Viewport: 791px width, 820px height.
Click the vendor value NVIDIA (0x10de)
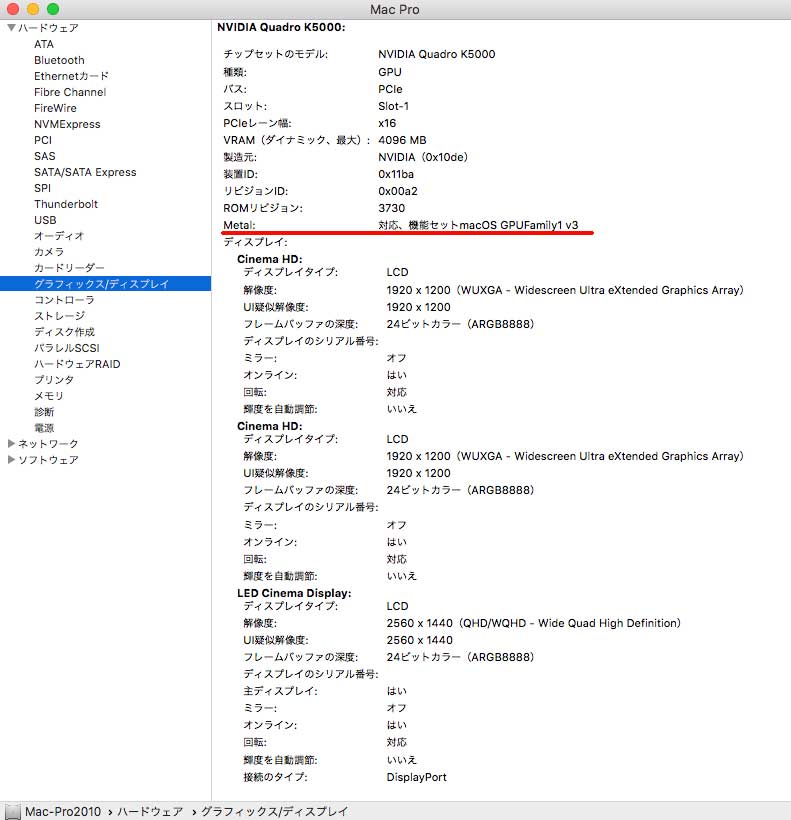[423, 157]
